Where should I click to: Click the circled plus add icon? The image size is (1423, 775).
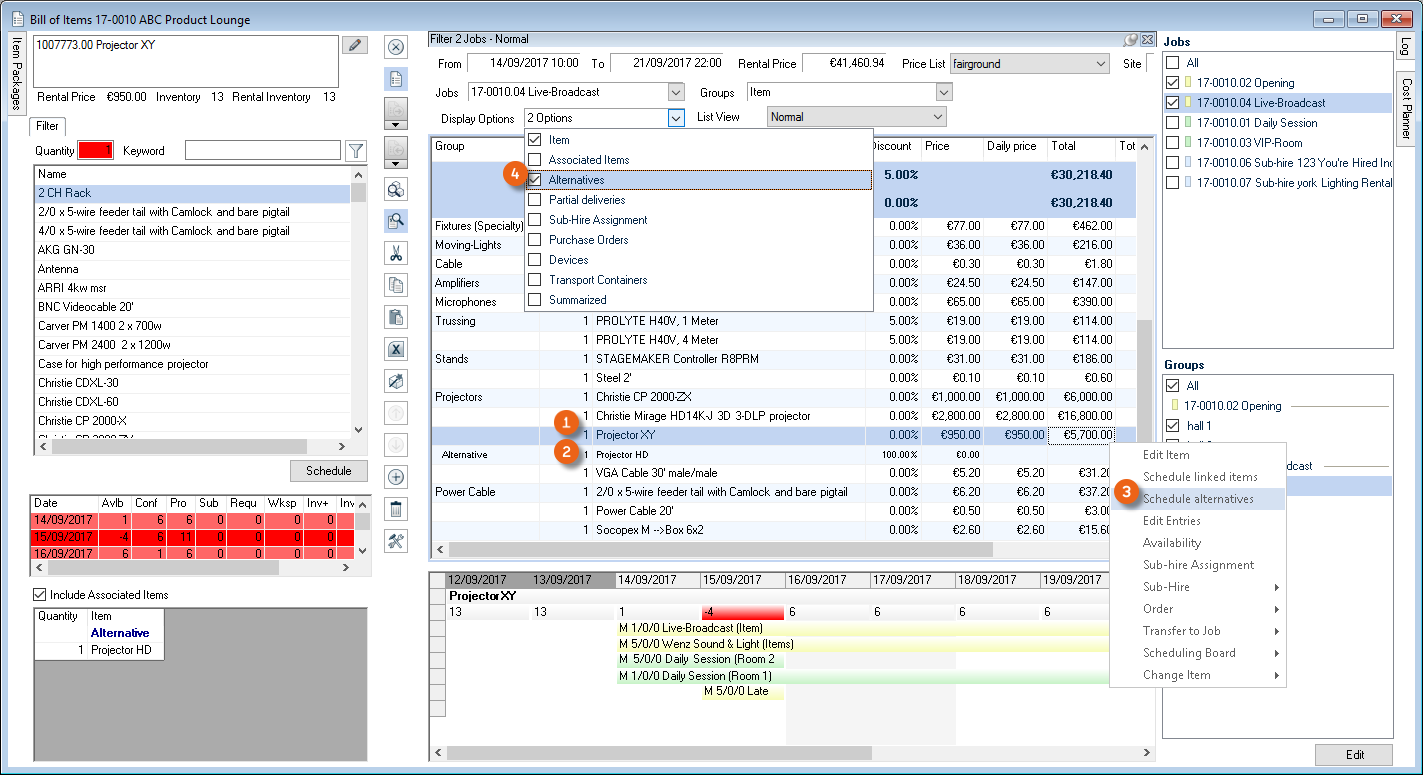coord(395,477)
